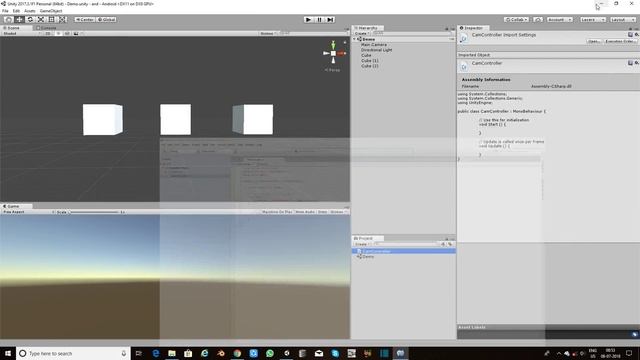Open the GameObject menu
This screenshot has width=640, height=360.
[51, 11]
